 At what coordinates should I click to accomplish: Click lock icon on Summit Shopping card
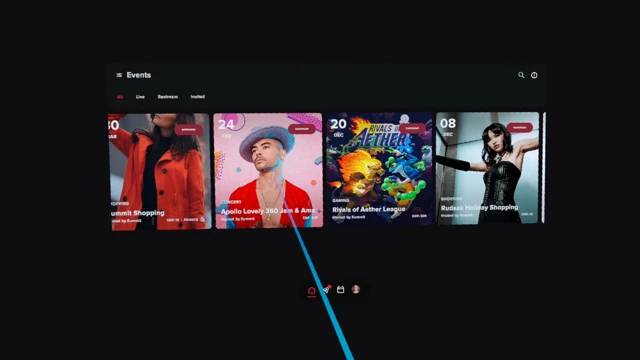(x=202, y=219)
